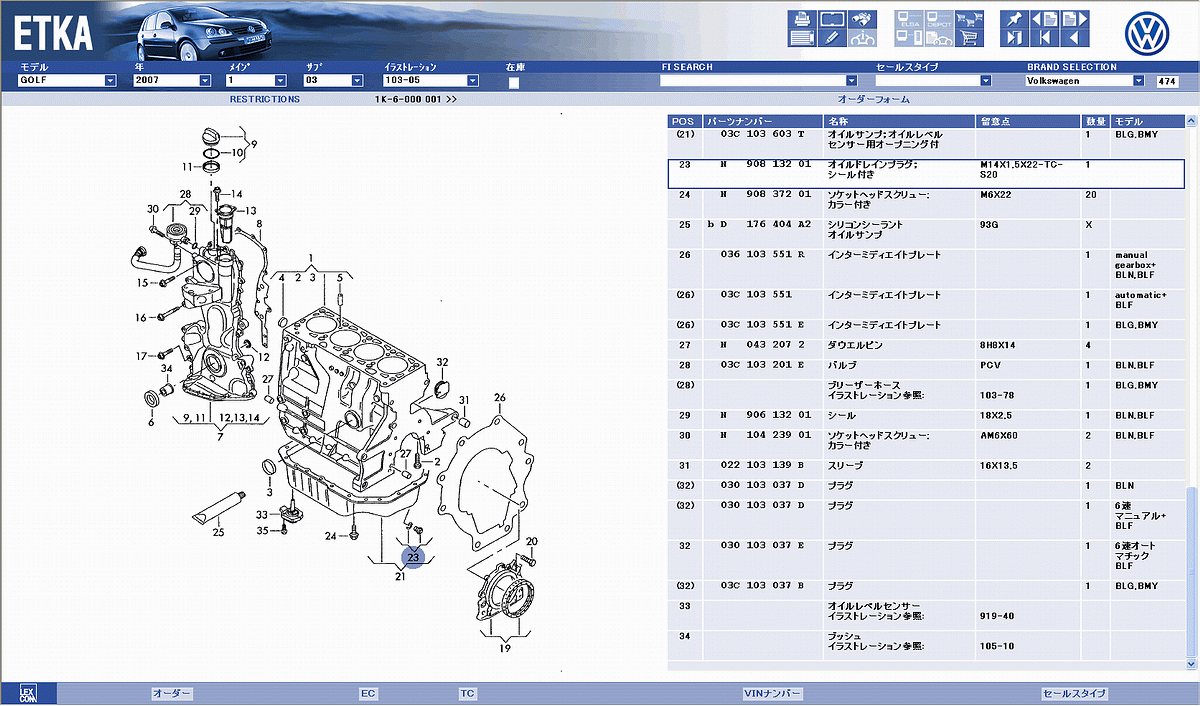Expand the メイン group dropdown
Screen dimensions: 1200x706
click(255, 81)
